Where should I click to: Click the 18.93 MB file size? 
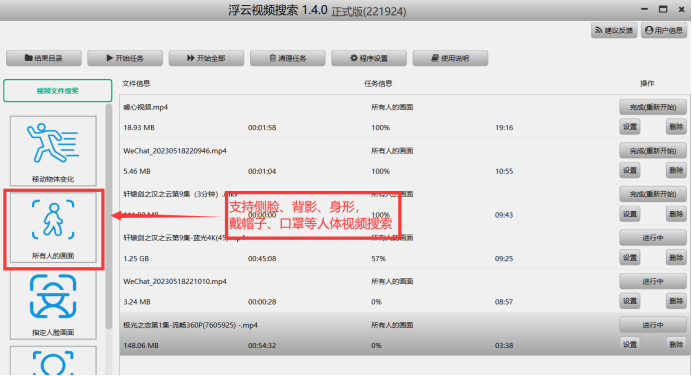[x=139, y=128]
